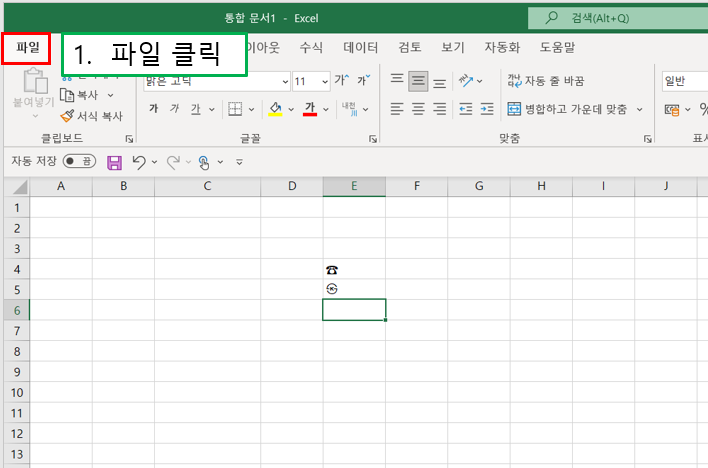Apply cell borders icon

tap(235, 109)
